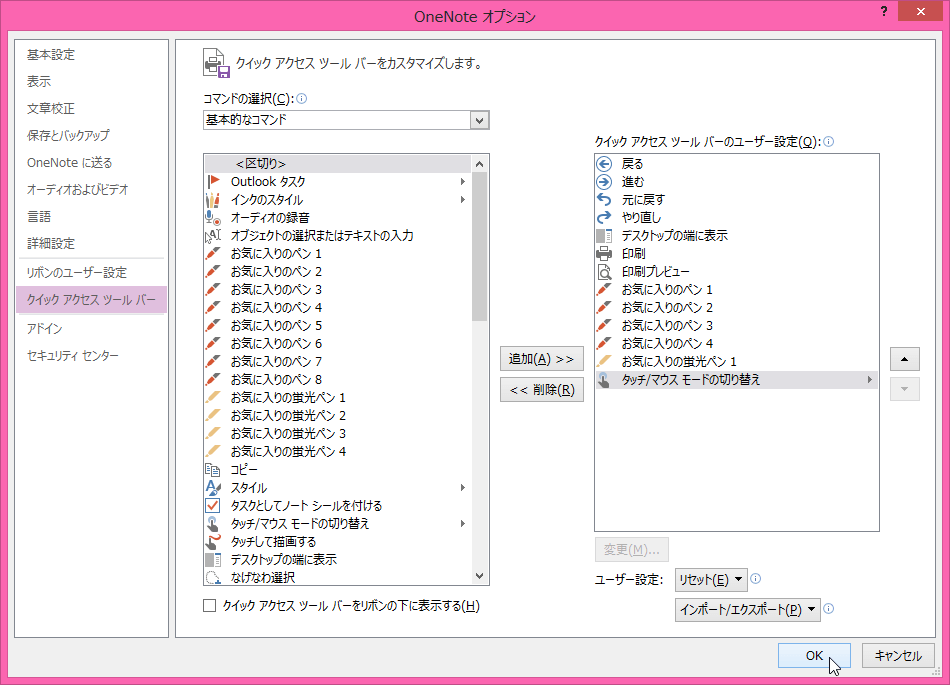Open the リセット dropdown button
The image size is (950, 685).
(711, 580)
